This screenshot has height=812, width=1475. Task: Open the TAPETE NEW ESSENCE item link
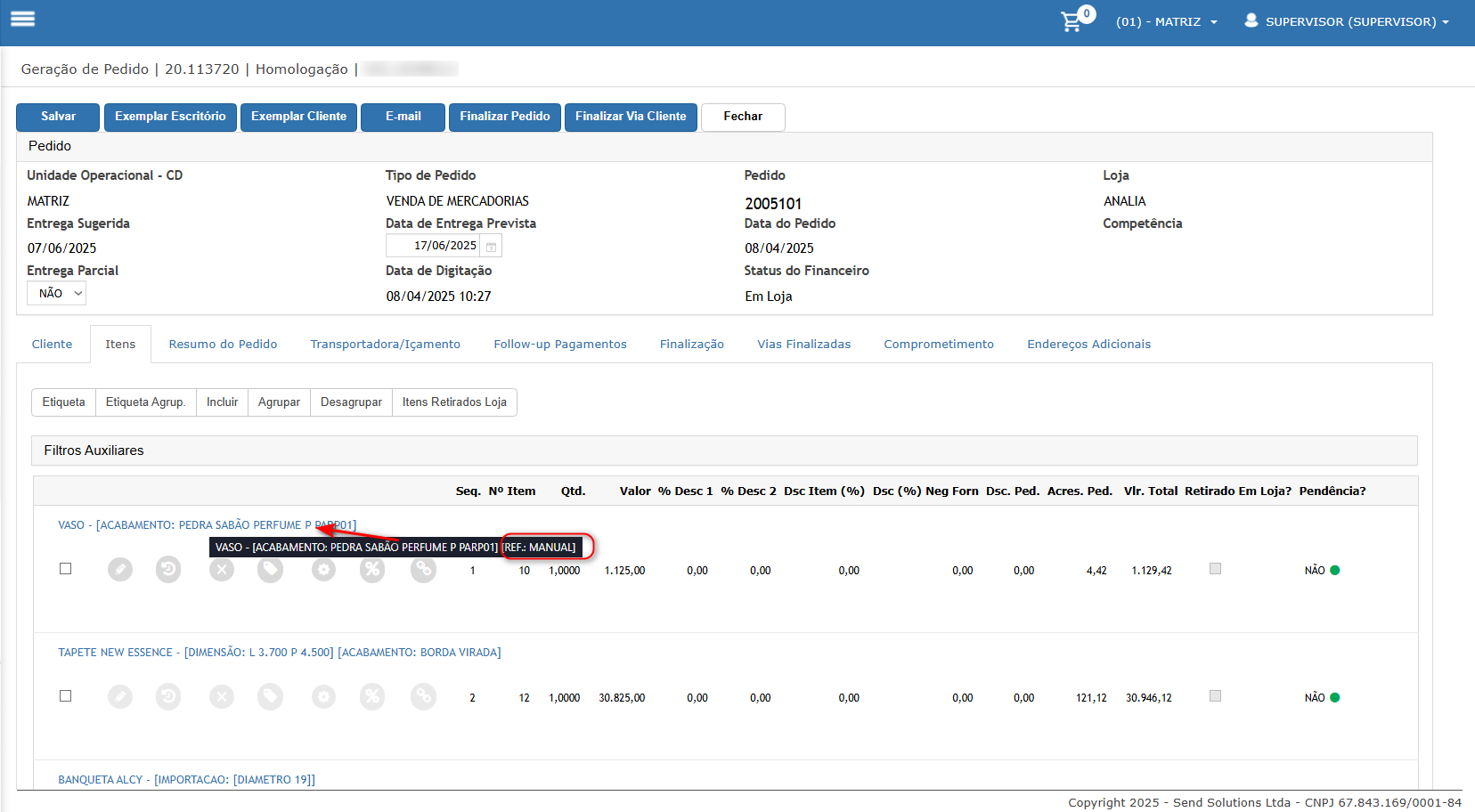pos(280,653)
